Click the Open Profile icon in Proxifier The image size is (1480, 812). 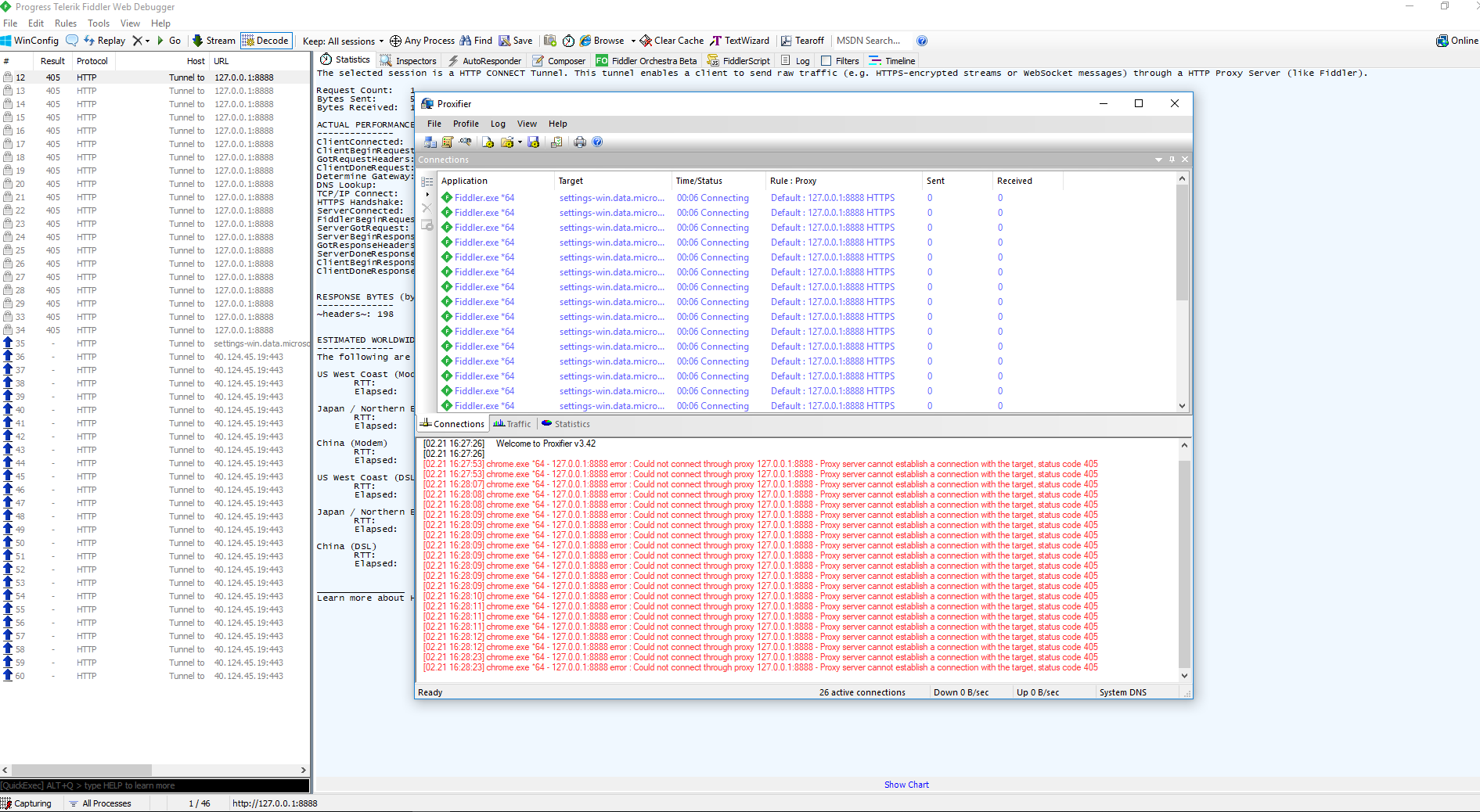click(x=507, y=142)
